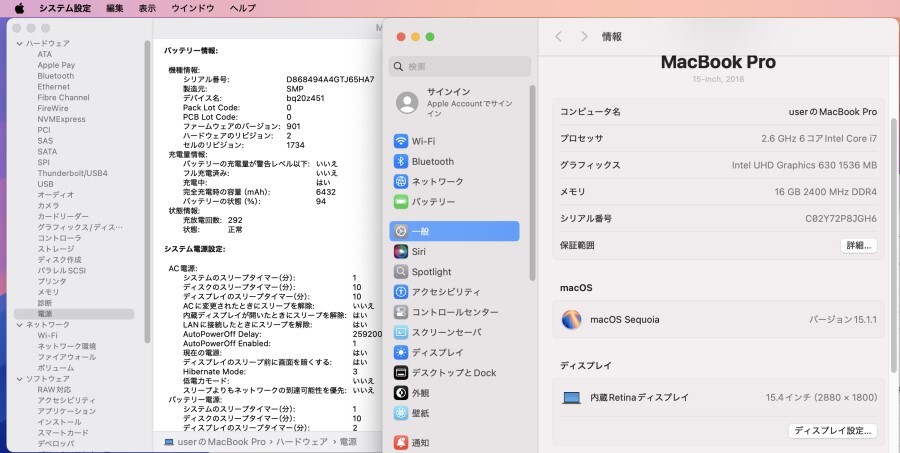Screen dimensions: 900x453
Task: Click the 16 GB 2400 MHz DDR4 value
Action: click(x=825, y=192)
